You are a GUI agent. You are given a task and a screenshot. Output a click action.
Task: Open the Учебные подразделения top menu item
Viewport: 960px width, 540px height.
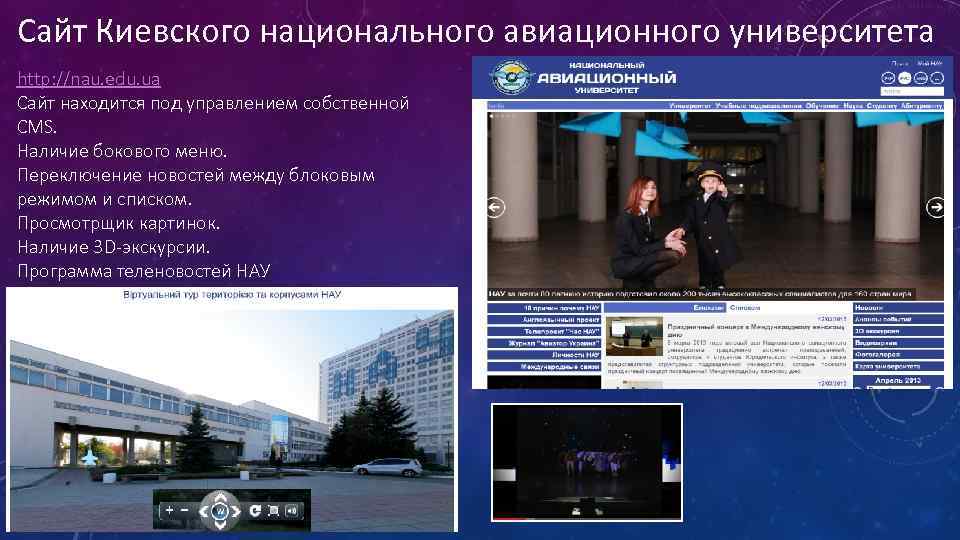(x=759, y=106)
